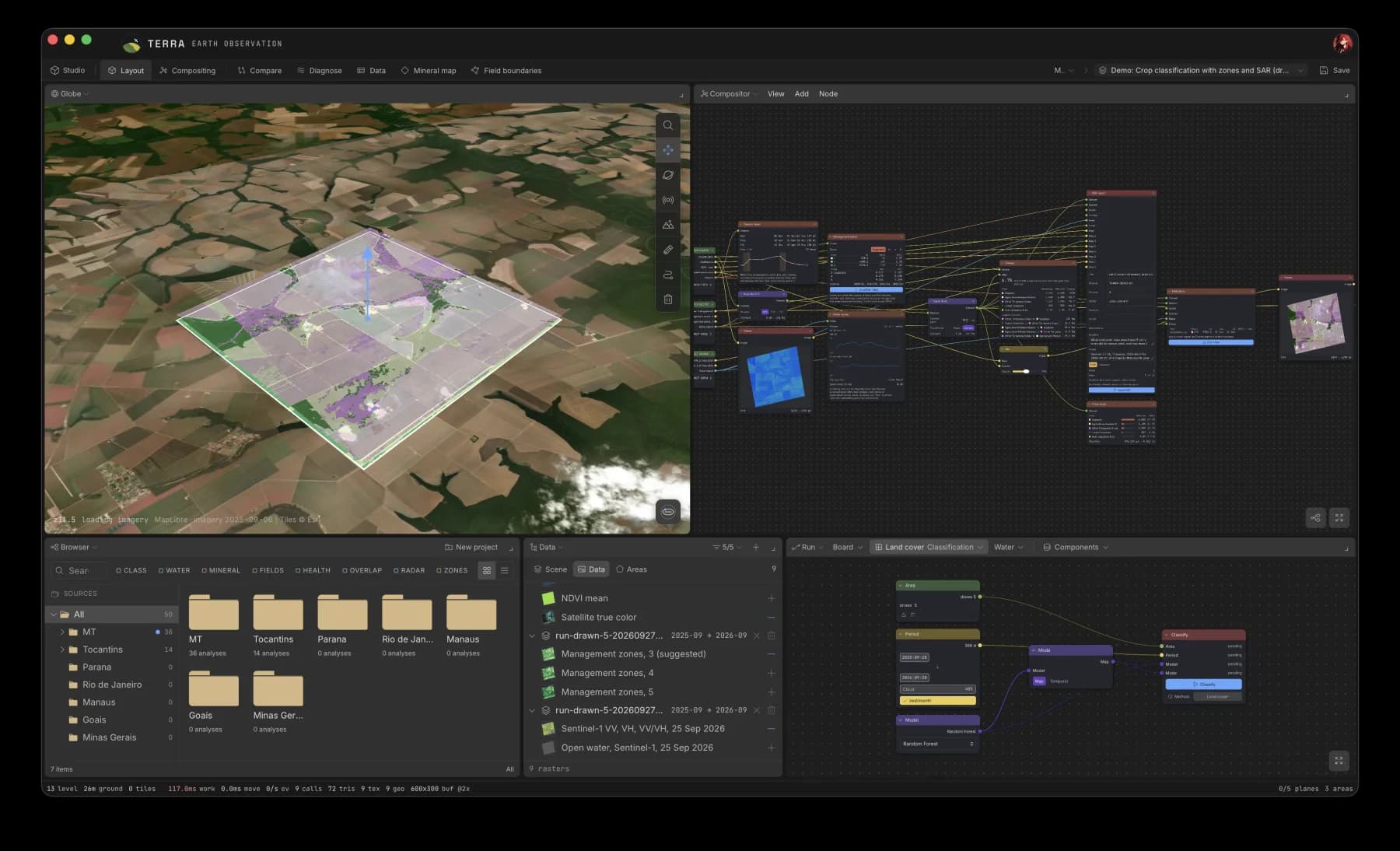Select the orbit planet tool icon
This screenshot has width=1400, height=851.
coord(668,175)
